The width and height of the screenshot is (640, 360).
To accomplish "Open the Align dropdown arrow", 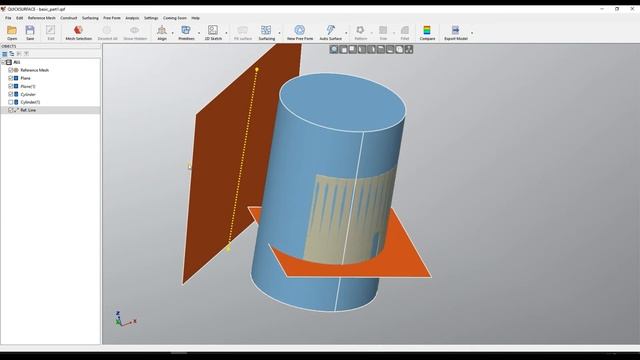I will 173,33.
